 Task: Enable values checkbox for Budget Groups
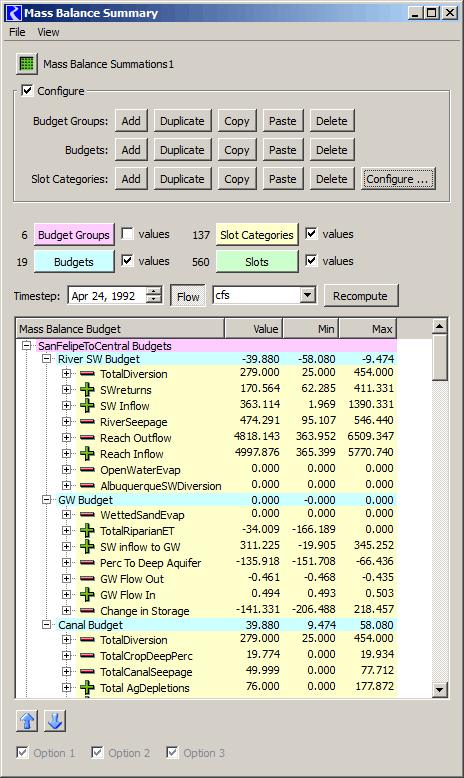[x=128, y=234]
